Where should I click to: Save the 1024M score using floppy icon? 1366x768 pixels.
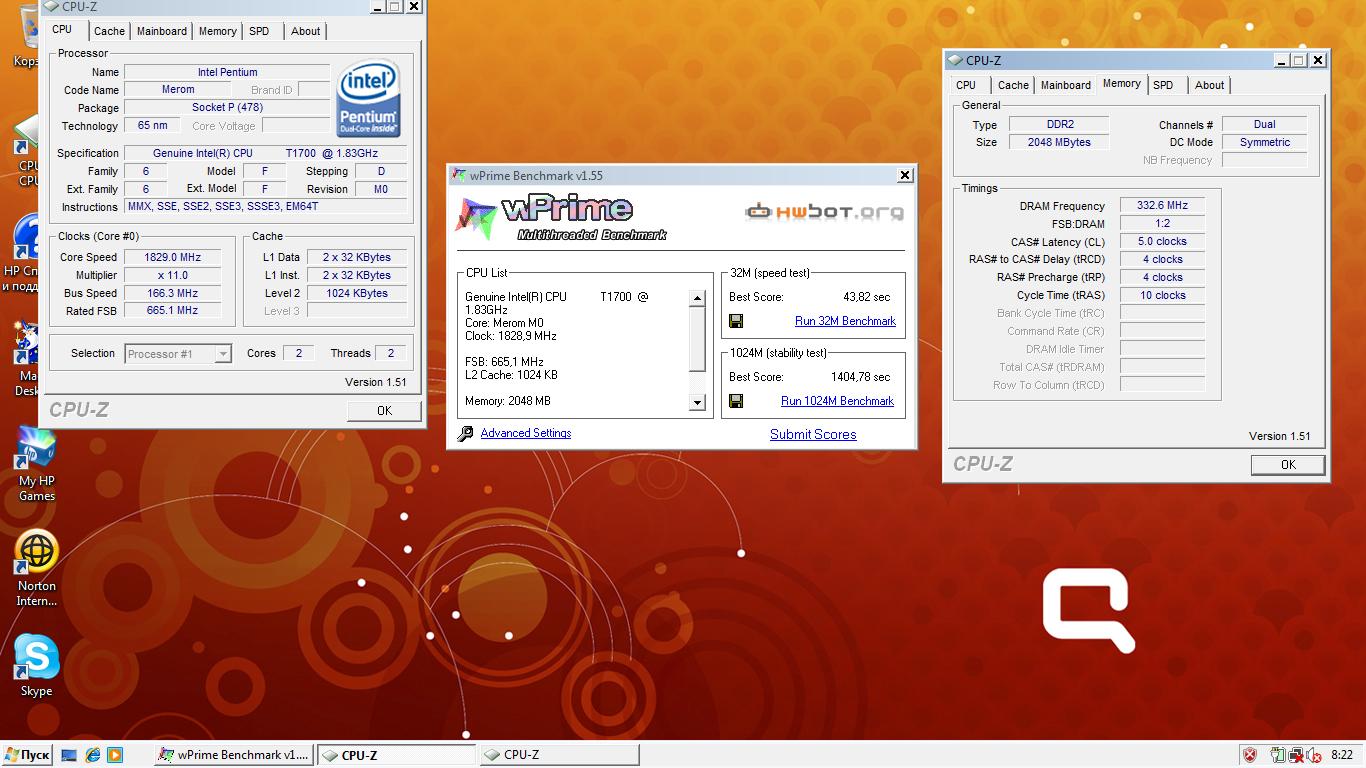(x=736, y=401)
